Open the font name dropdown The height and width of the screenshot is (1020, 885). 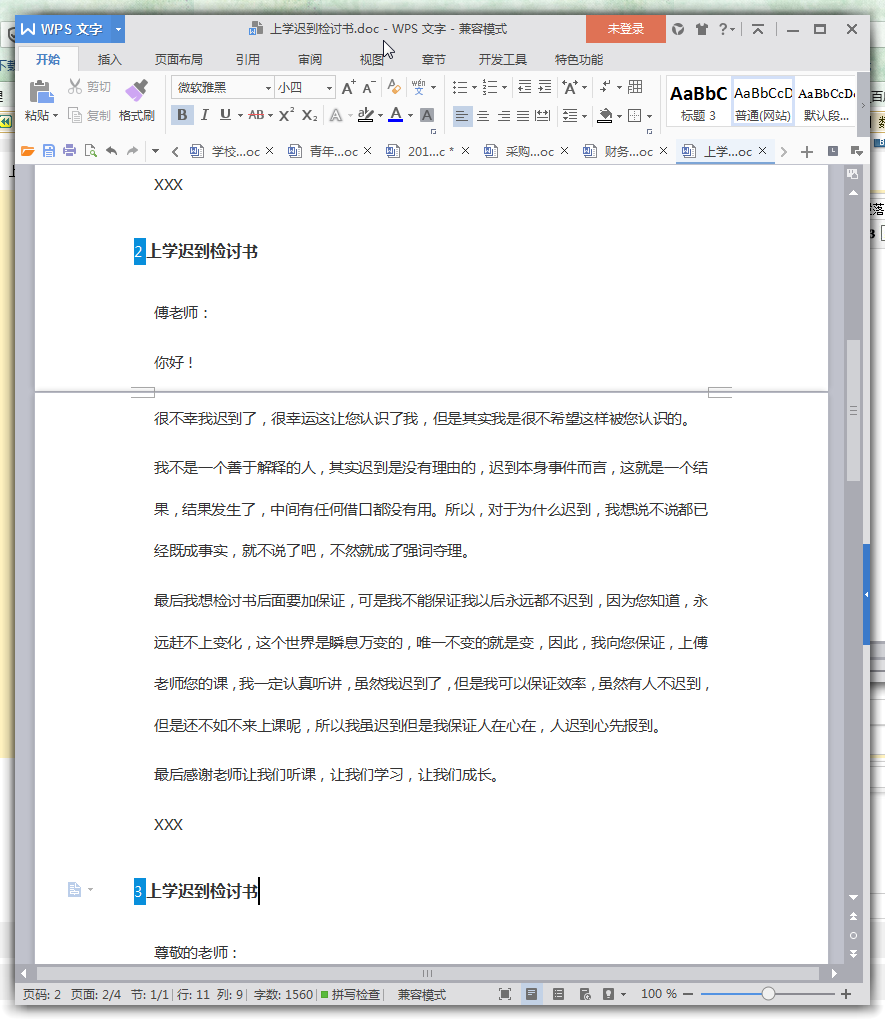coord(268,88)
